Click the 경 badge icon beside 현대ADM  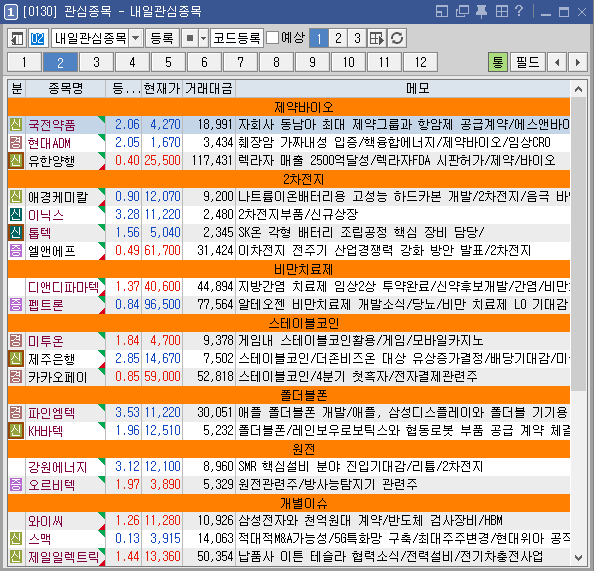[x=16, y=142]
